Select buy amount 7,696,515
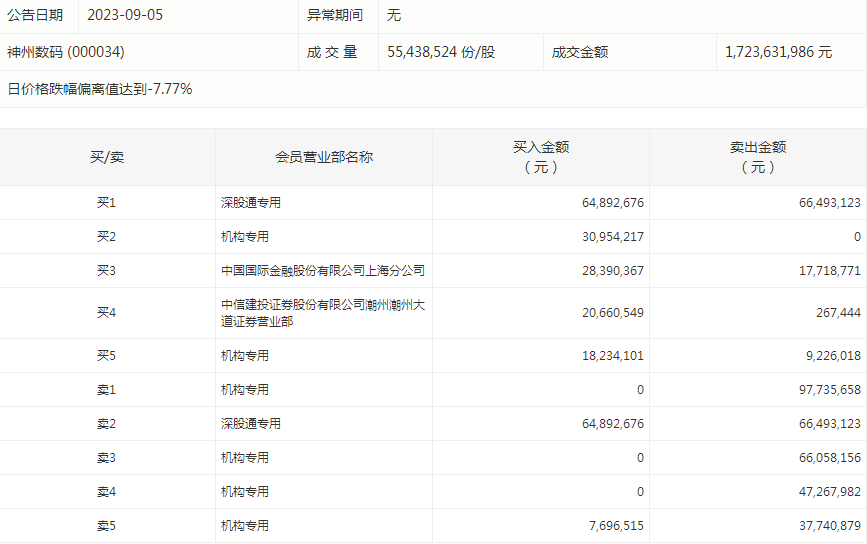 pyautogui.click(x=616, y=526)
